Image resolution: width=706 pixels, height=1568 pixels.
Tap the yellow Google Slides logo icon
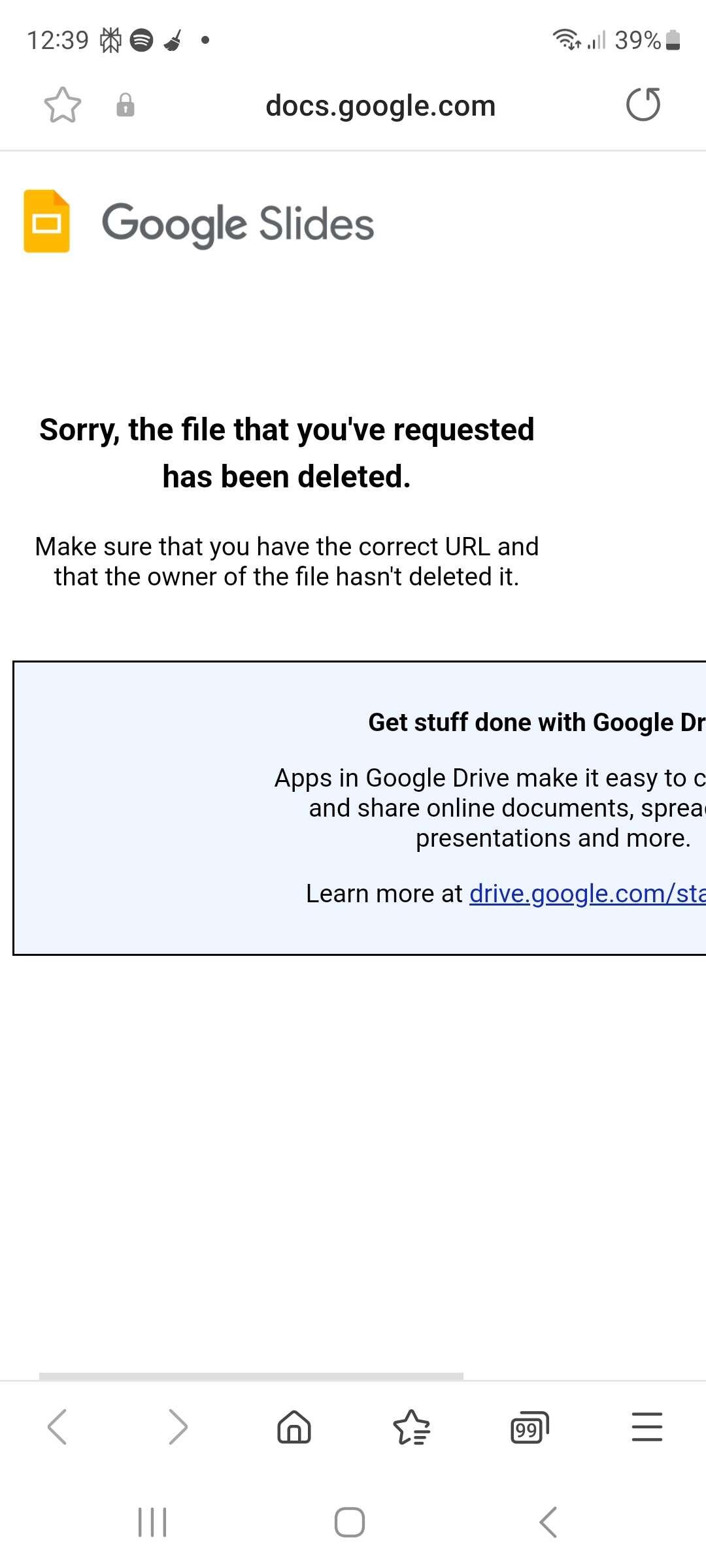[46, 221]
